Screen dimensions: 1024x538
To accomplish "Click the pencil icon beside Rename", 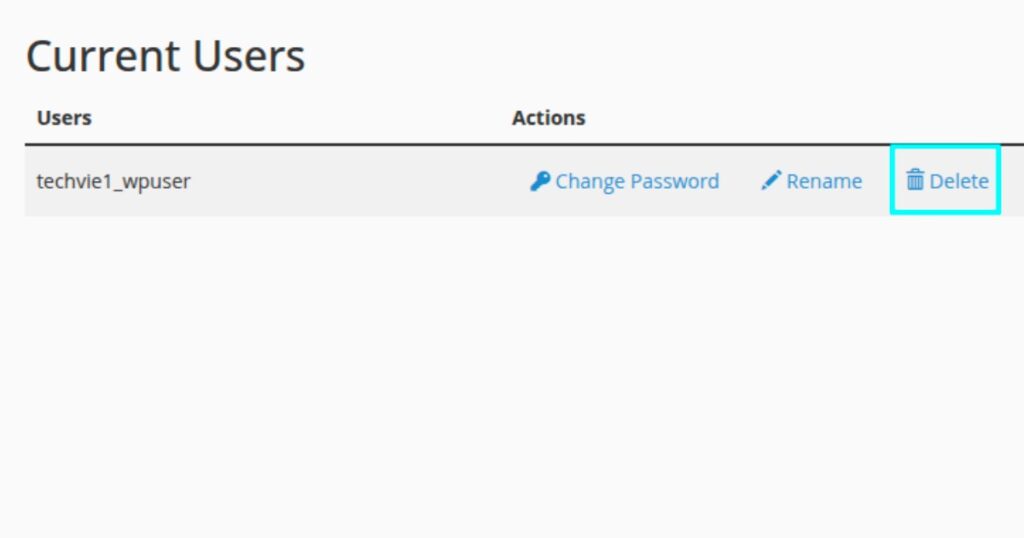I will 771,181.
